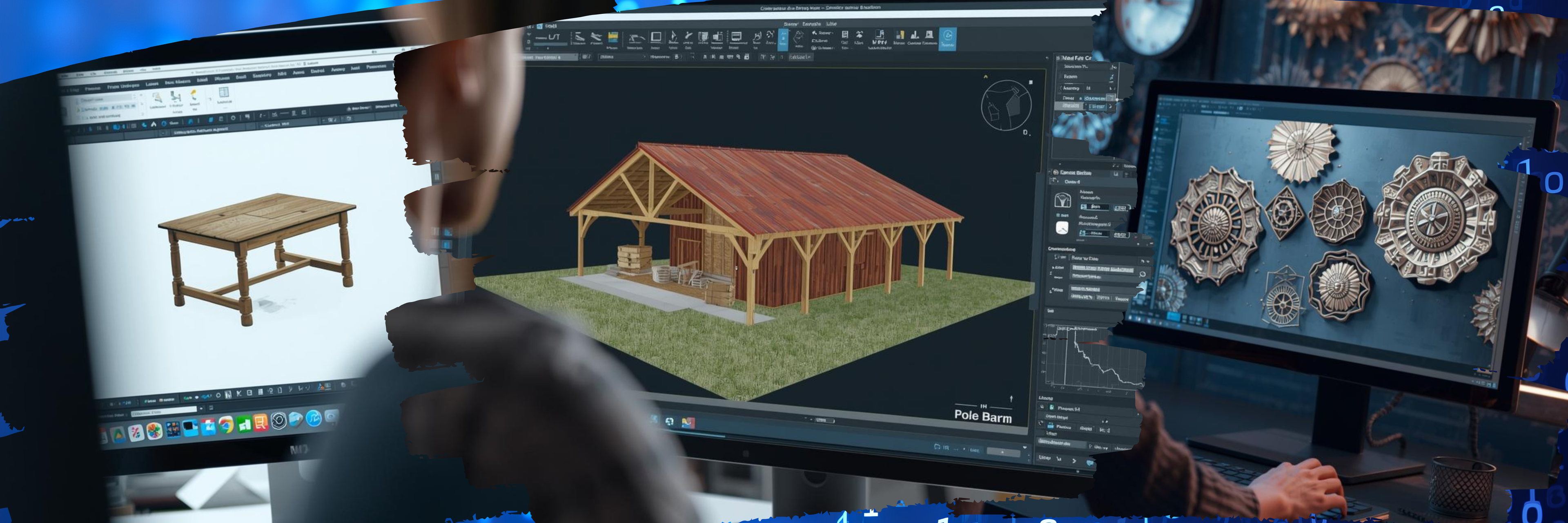Open the last ribbon tab on the left monitor
The height and width of the screenshot is (523, 1568).
[376, 66]
